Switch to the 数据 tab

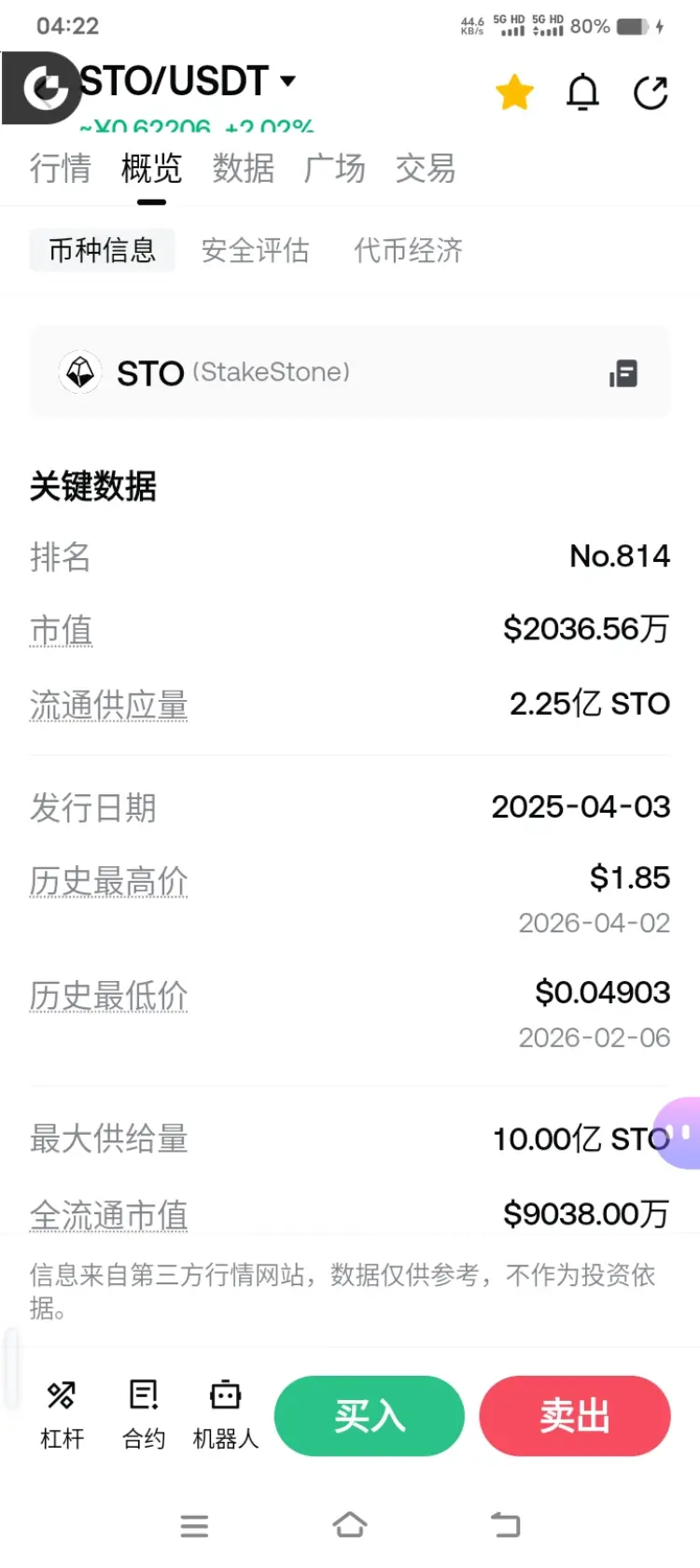click(x=244, y=168)
